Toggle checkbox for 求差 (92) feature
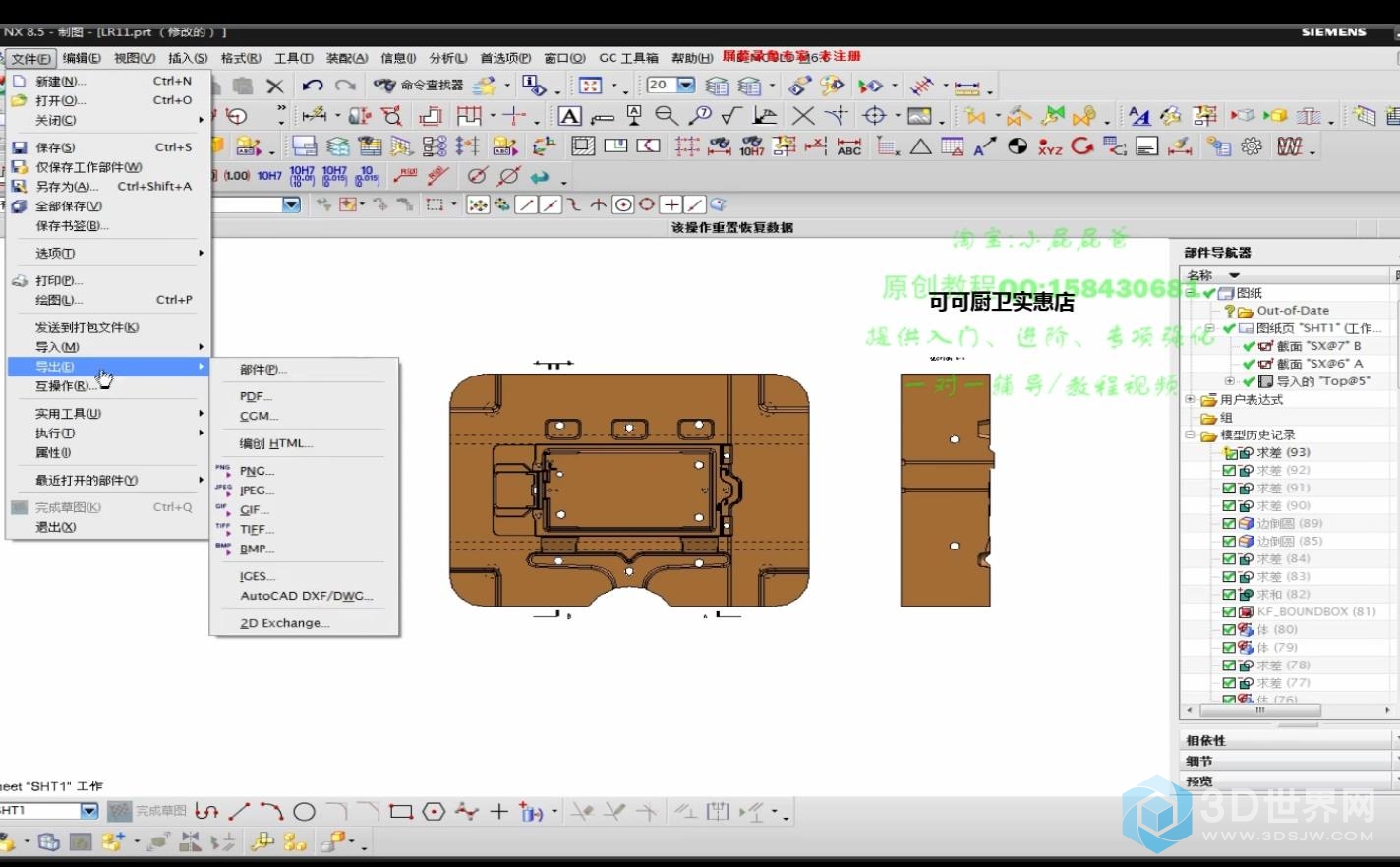 pos(1229,471)
